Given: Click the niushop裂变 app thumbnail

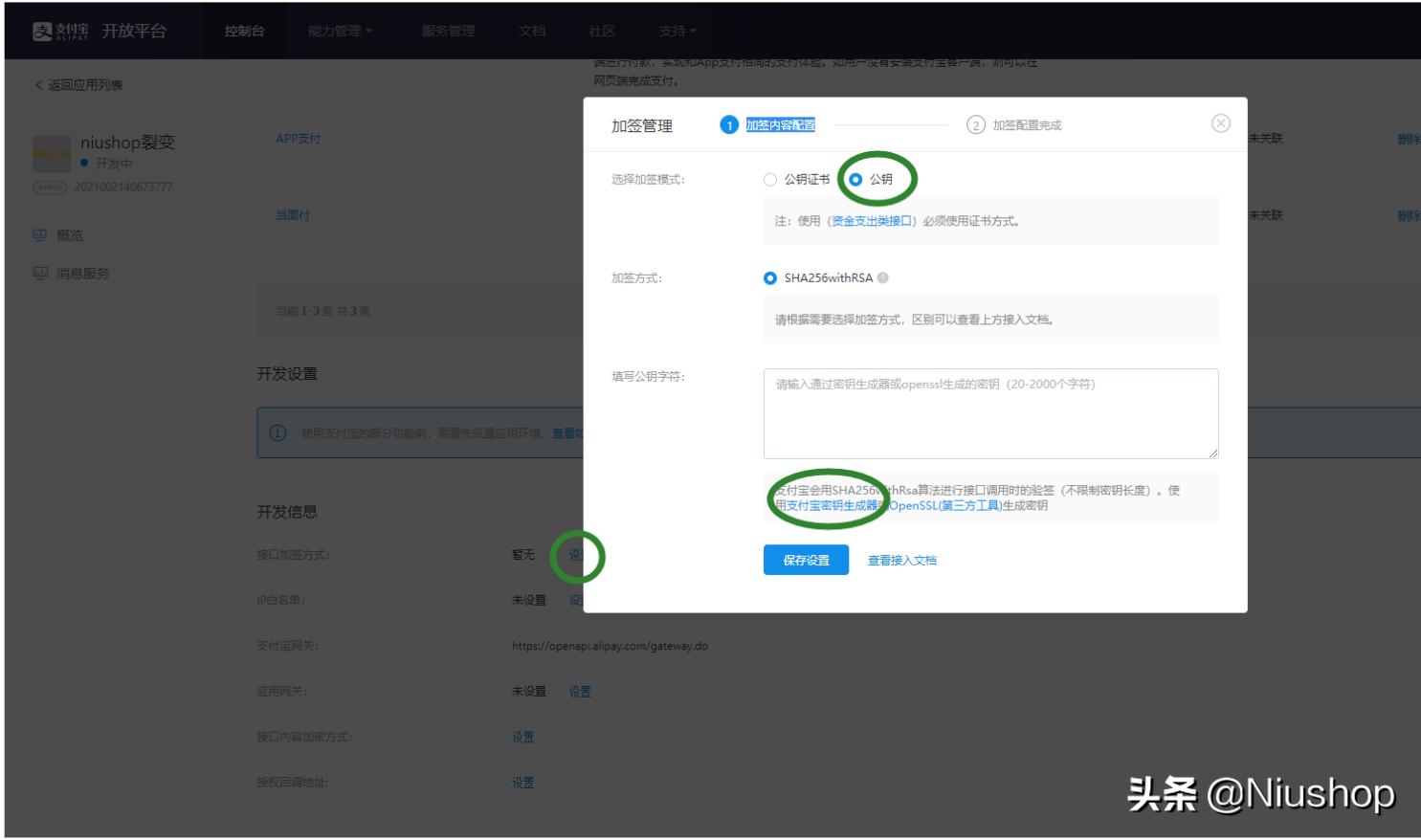Looking at the screenshot, I should pyautogui.click(x=52, y=153).
